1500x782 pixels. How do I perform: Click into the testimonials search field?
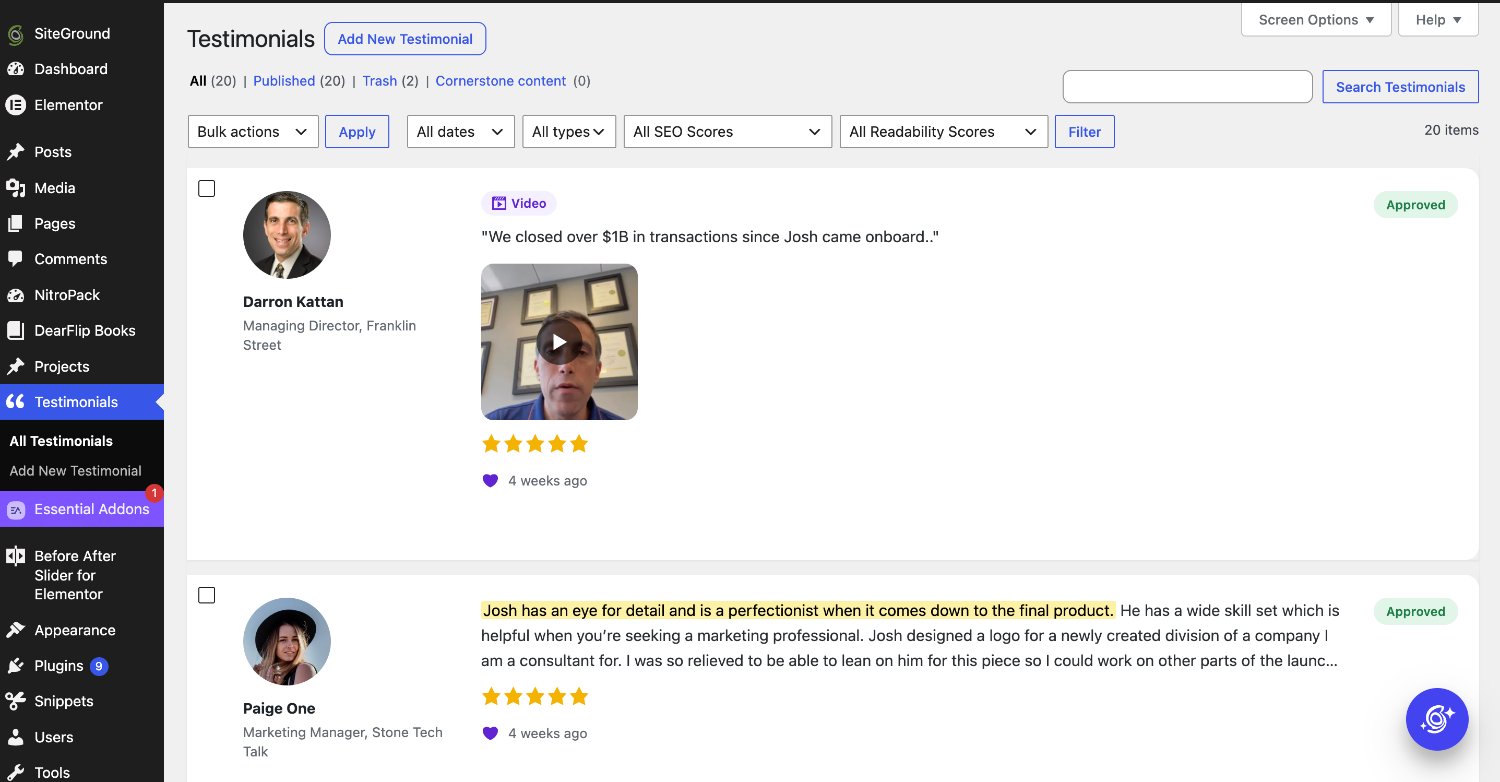pos(1187,87)
